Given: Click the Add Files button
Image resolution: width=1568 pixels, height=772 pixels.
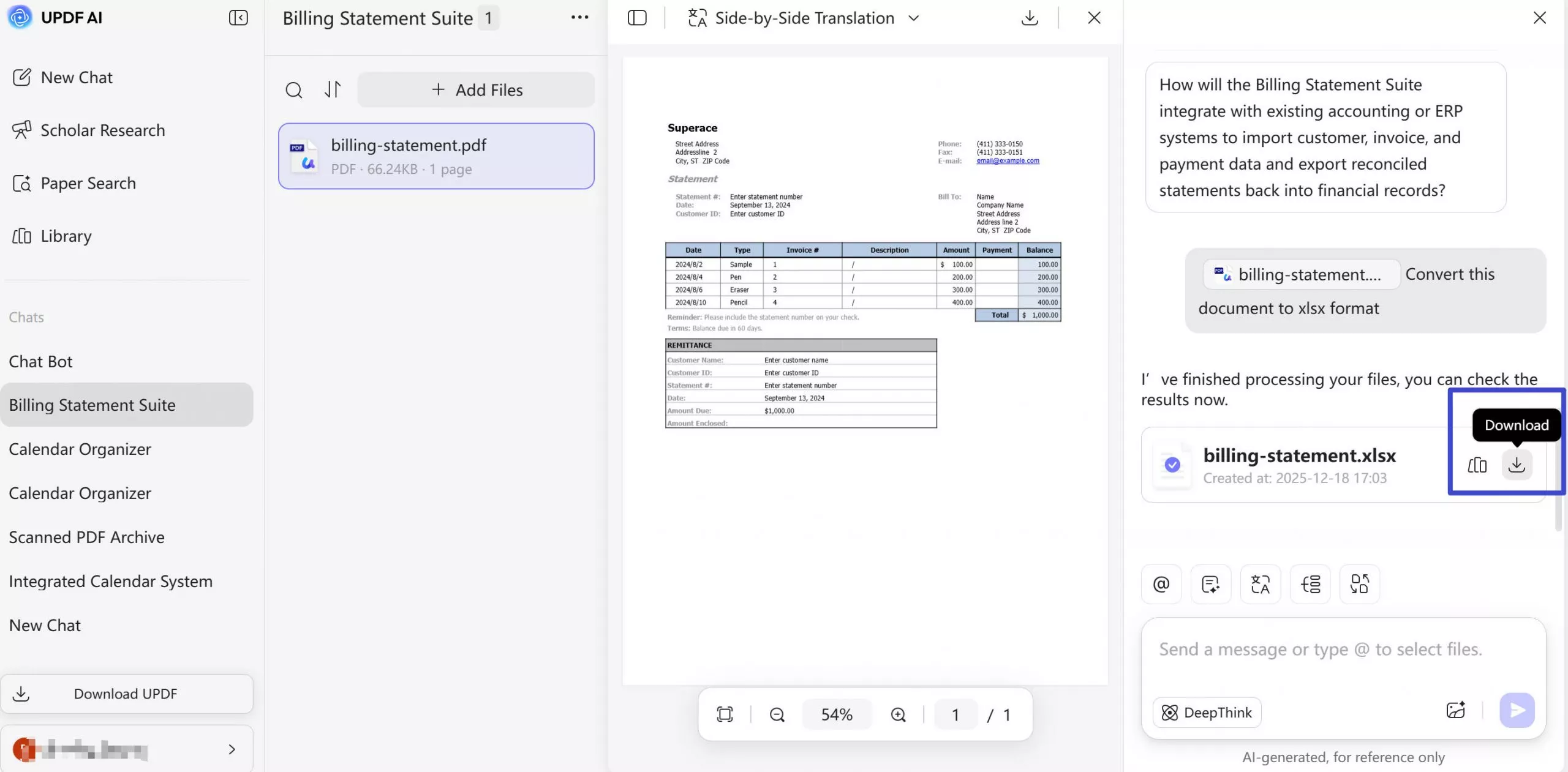Looking at the screenshot, I should click(x=476, y=89).
